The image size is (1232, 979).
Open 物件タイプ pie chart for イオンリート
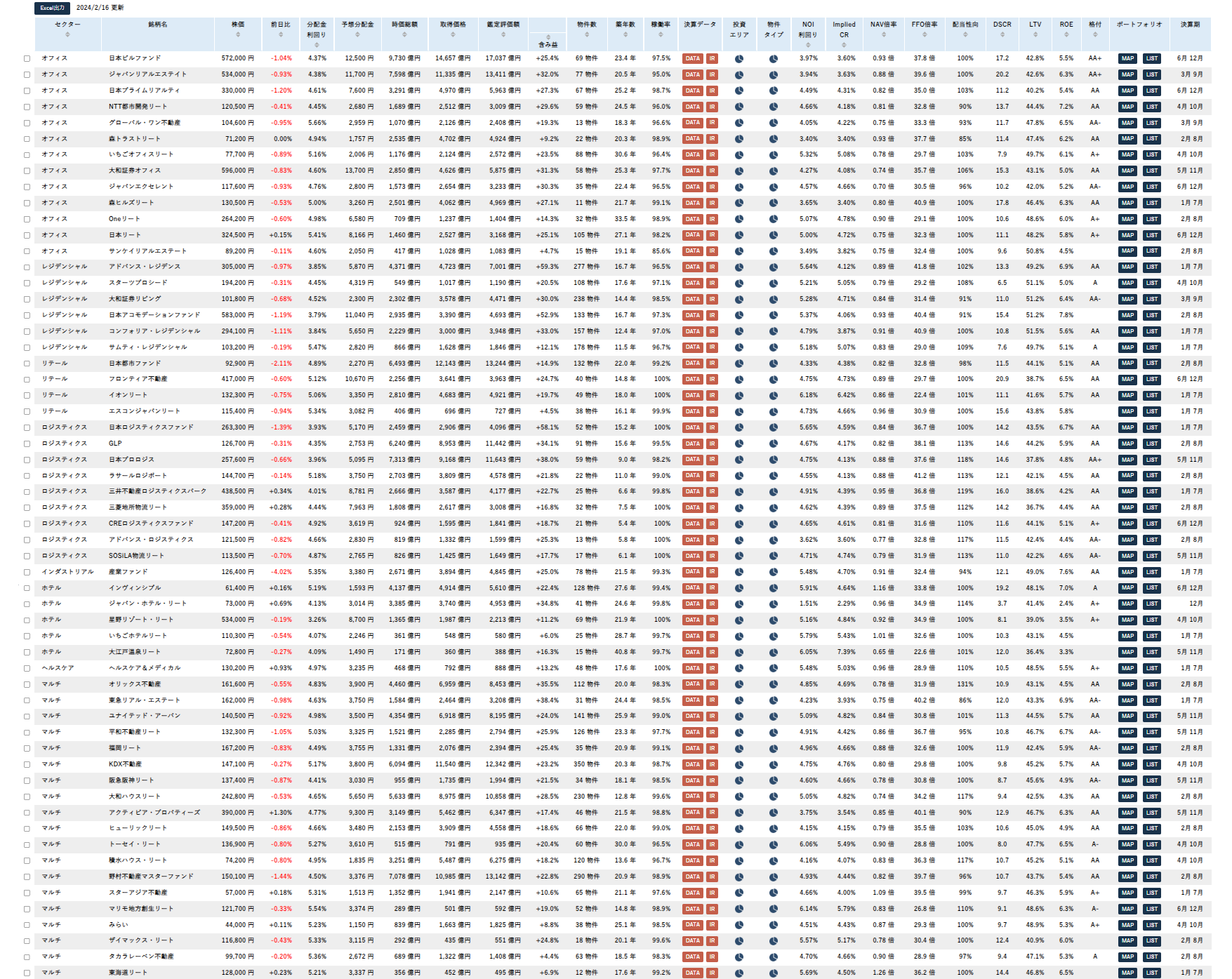[x=774, y=396]
